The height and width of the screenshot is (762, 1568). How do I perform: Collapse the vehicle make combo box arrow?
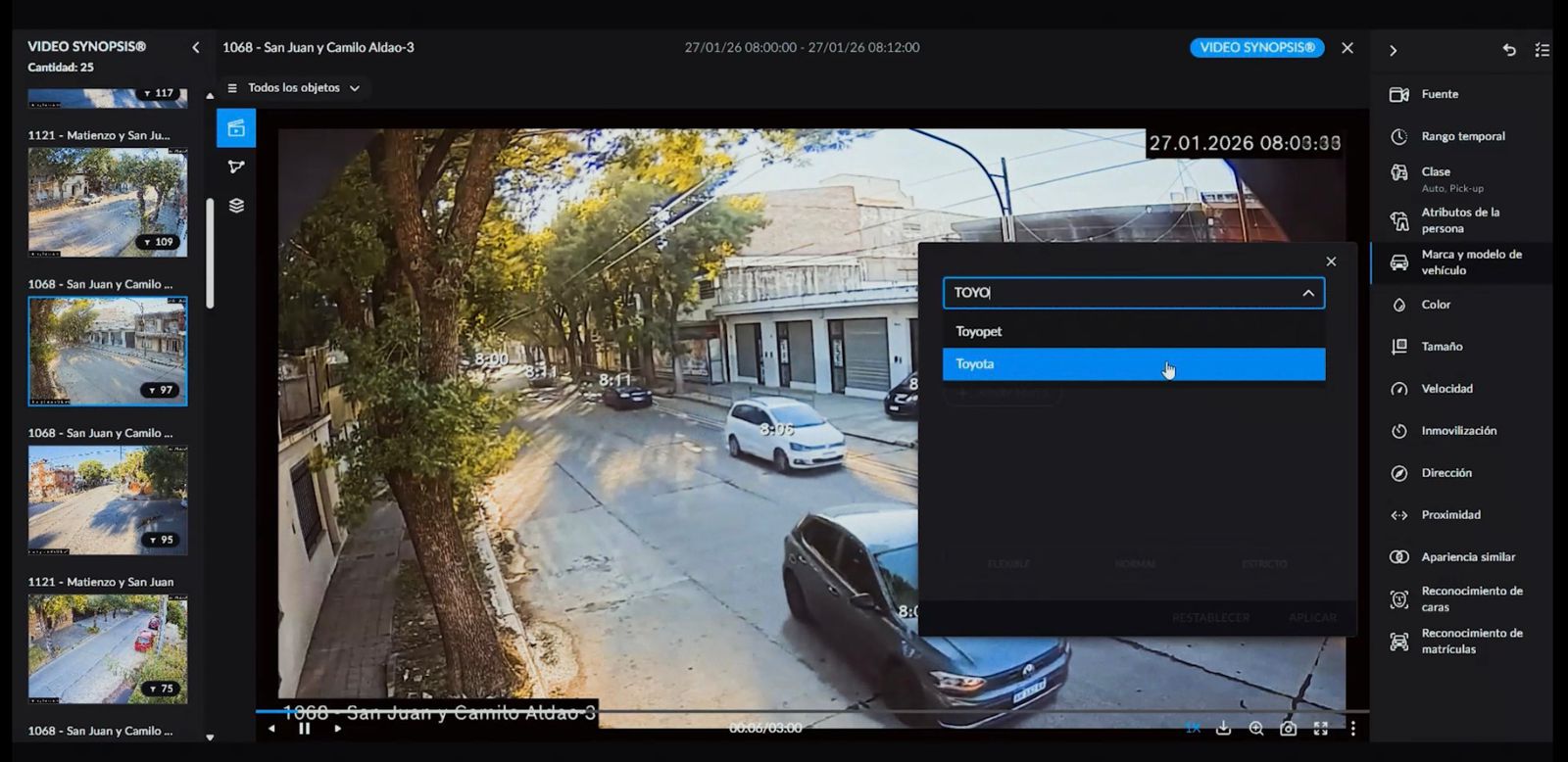(1308, 293)
